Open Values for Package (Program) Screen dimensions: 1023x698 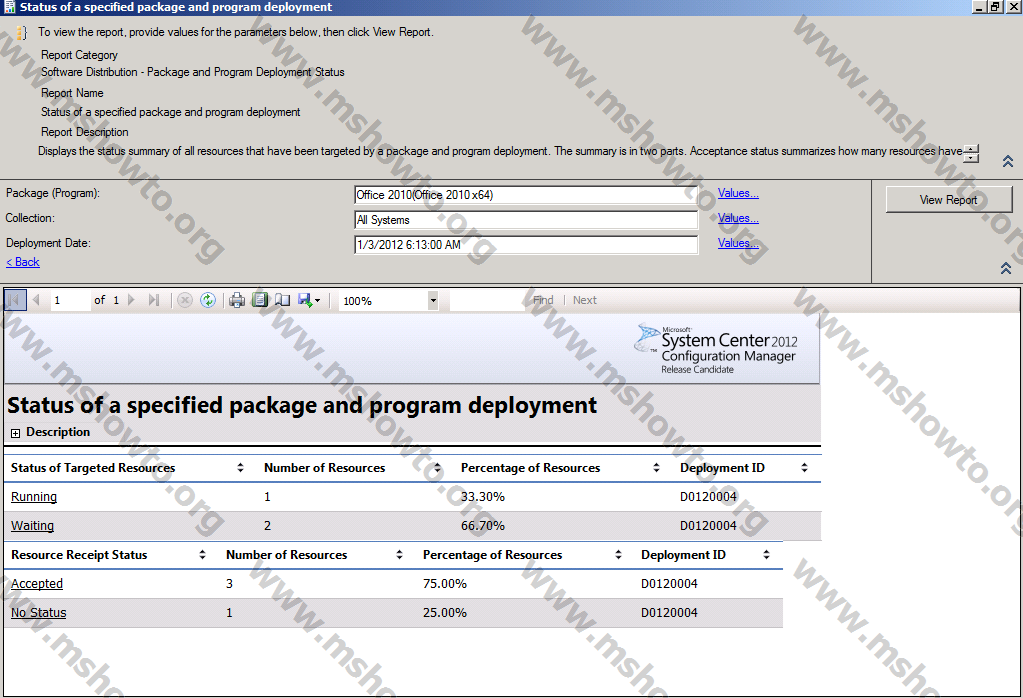(738, 193)
